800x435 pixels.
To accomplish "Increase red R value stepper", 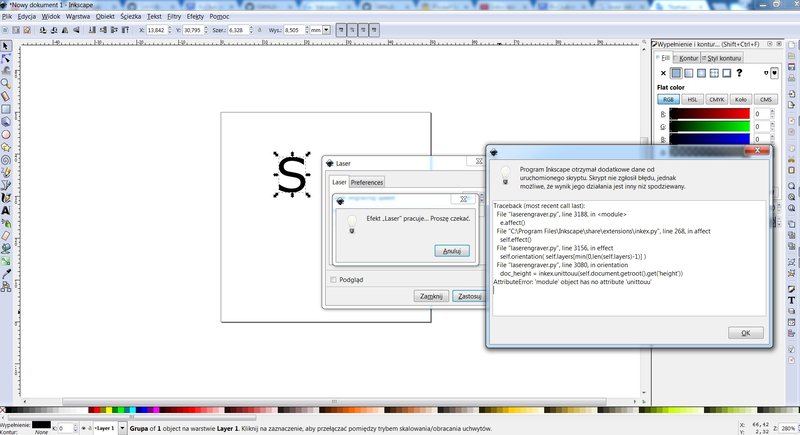I will click(x=772, y=112).
